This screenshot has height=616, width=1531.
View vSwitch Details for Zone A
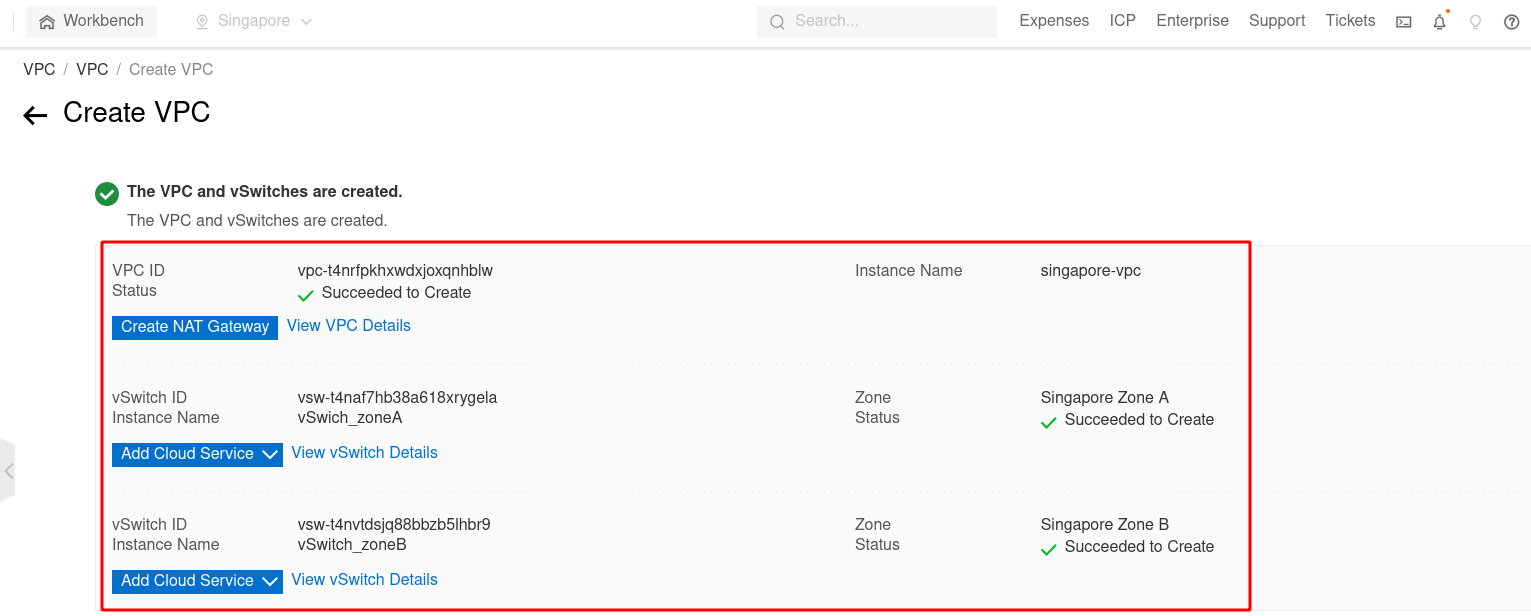[x=364, y=453]
